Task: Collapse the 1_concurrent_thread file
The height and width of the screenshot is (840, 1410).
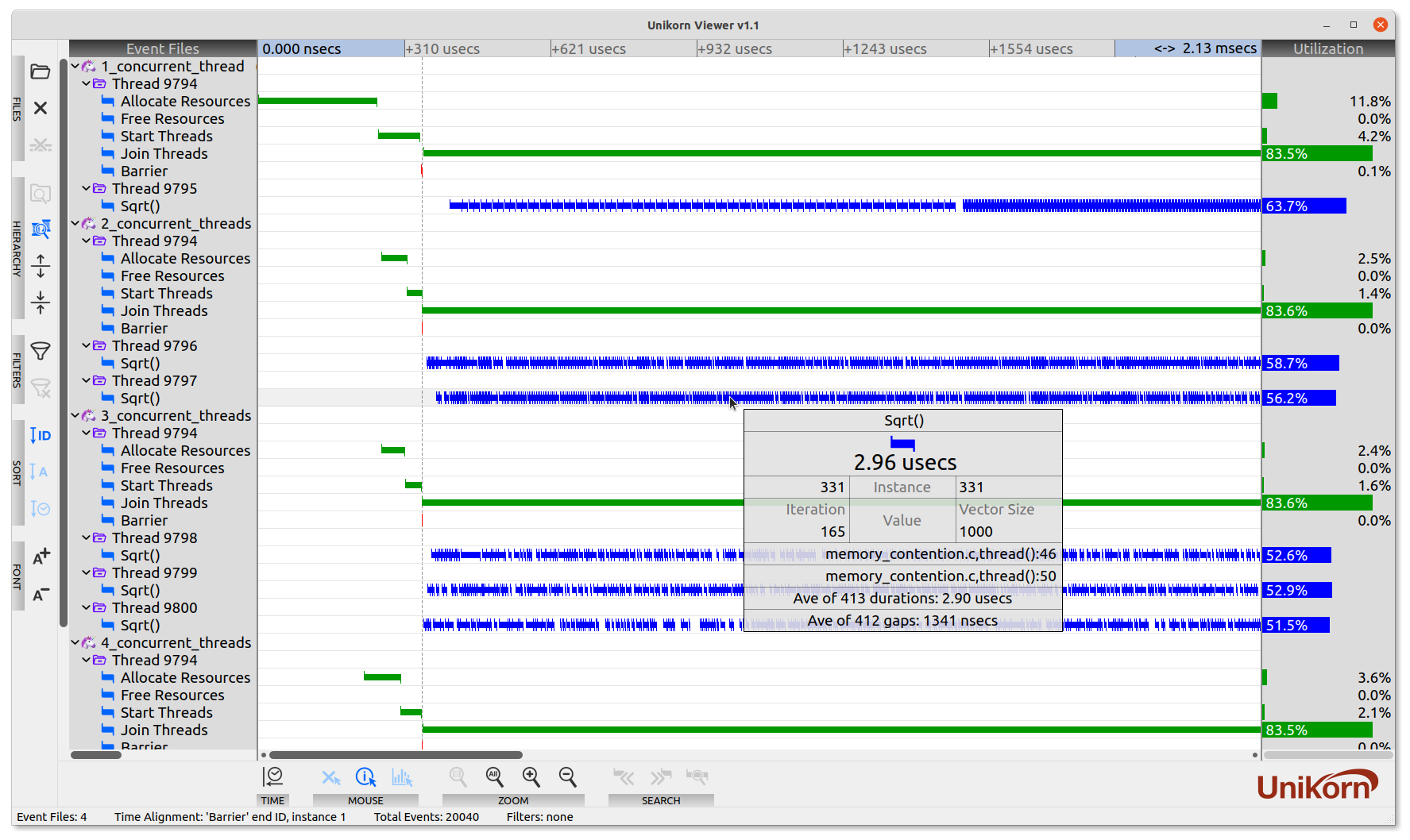Action: pyautogui.click(x=75, y=67)
